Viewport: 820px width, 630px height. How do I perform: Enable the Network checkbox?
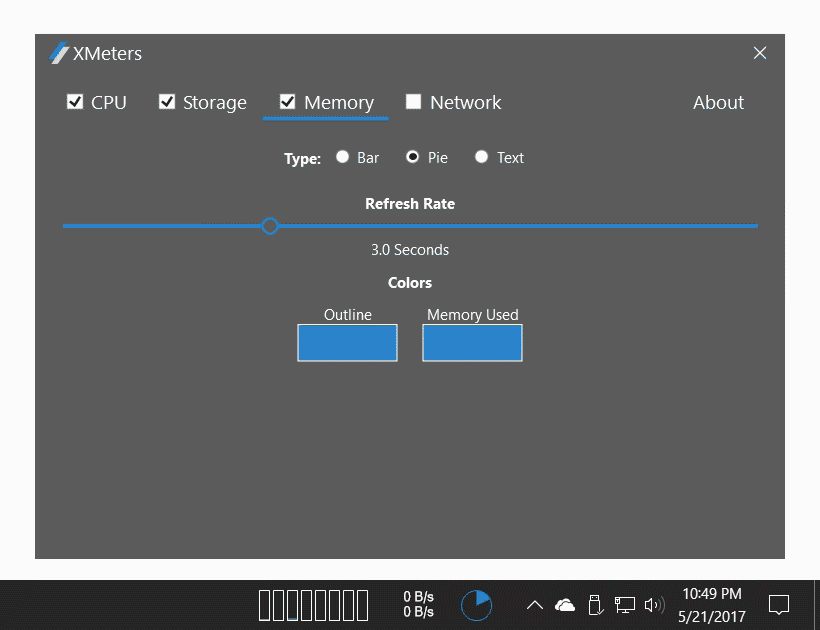413,102
